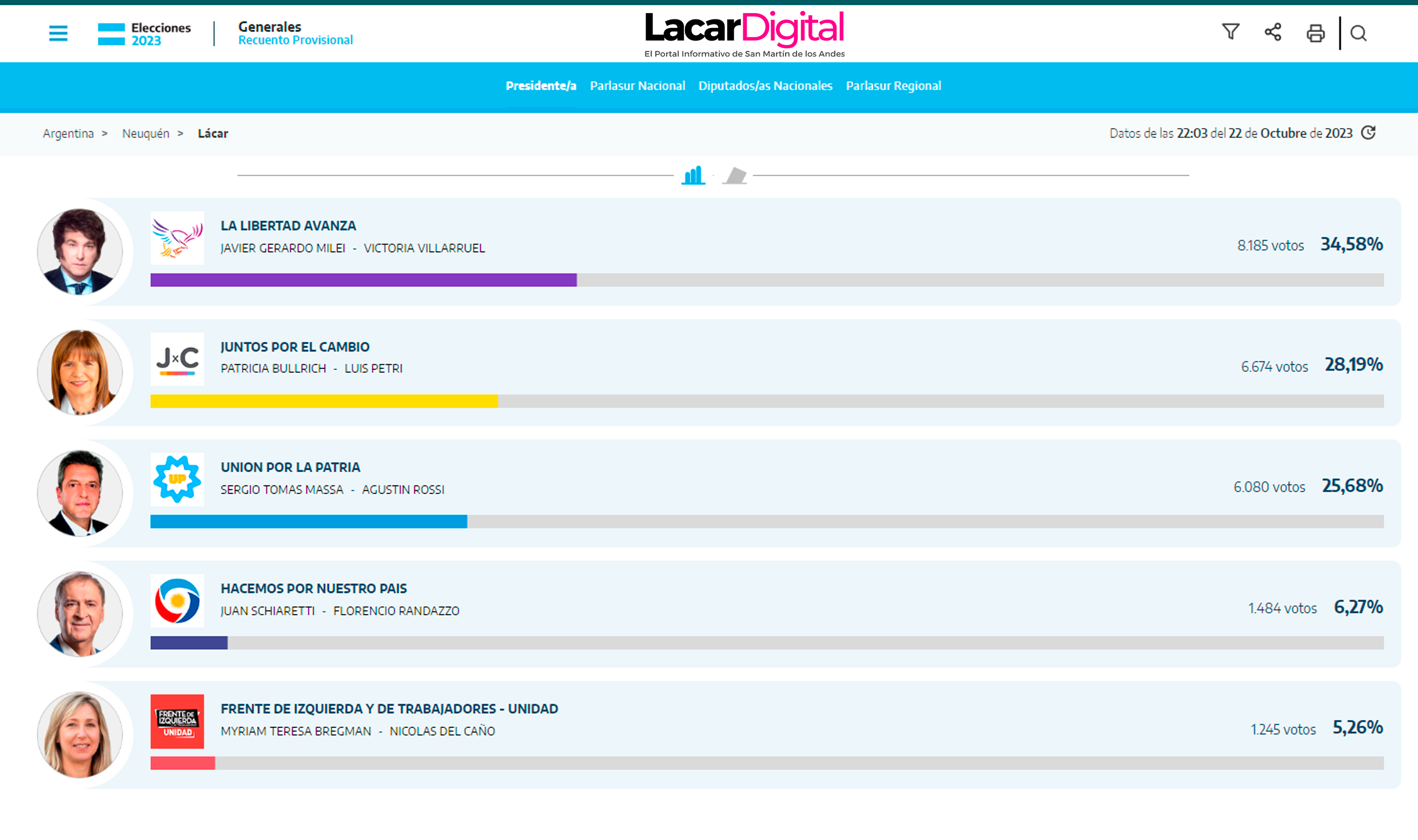Click Myriam Bregman's candidate photo
This screenshot has height=840, width=1418.
pyautogui.click(x=80, y=734)
